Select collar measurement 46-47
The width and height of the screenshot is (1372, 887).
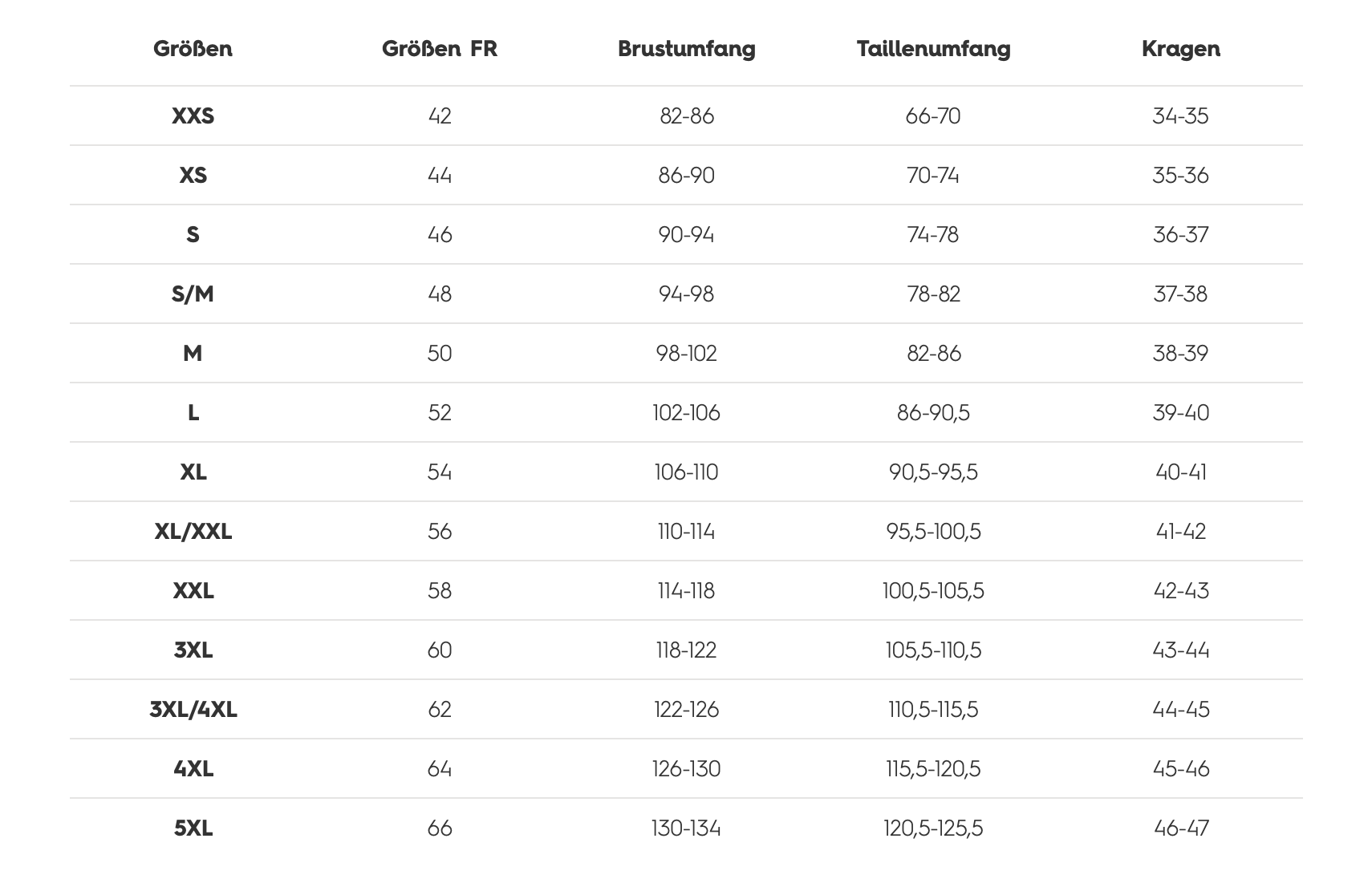[x=1180, y=828]
